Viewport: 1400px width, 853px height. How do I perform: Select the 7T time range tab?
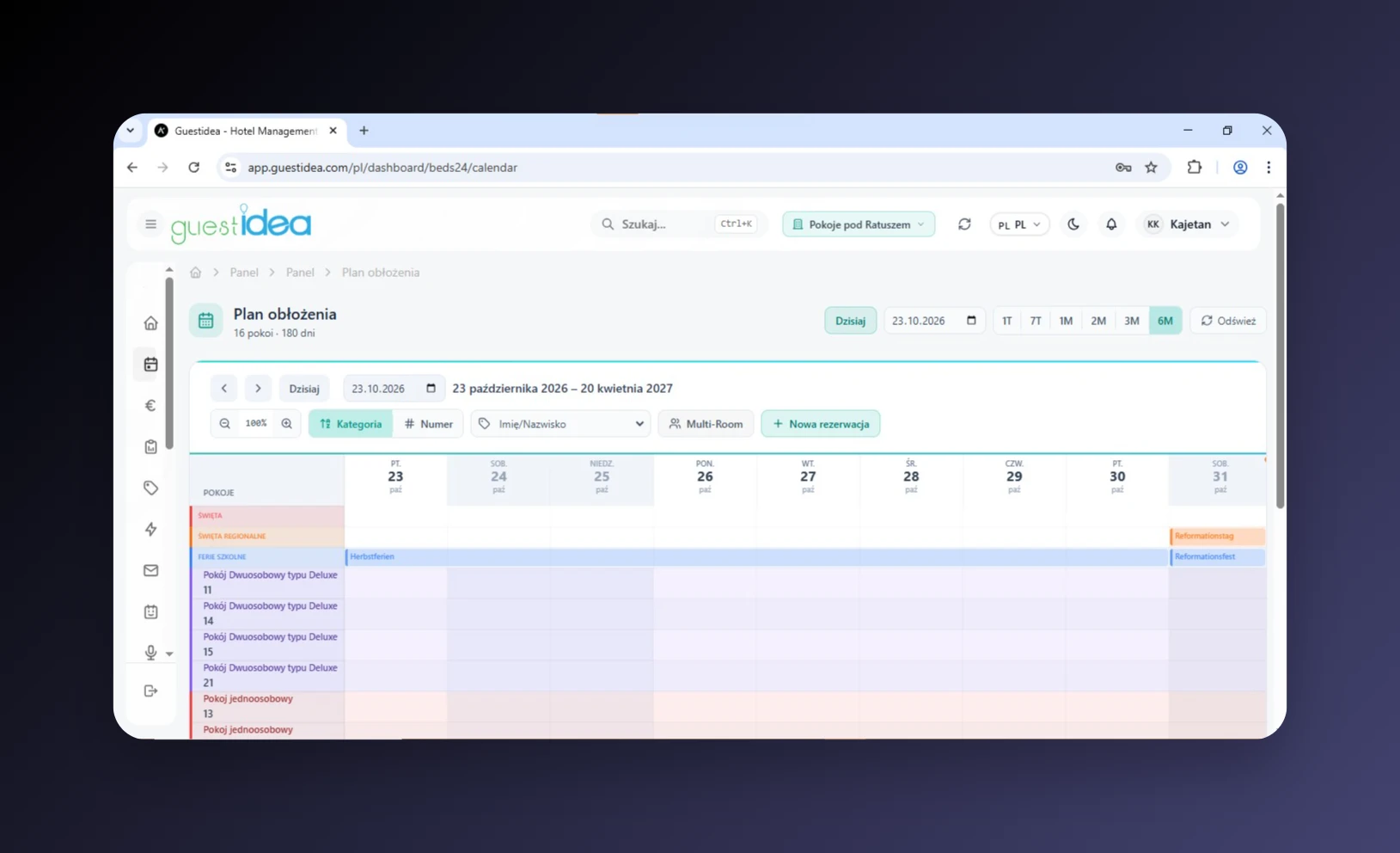tap(1036, 321)
